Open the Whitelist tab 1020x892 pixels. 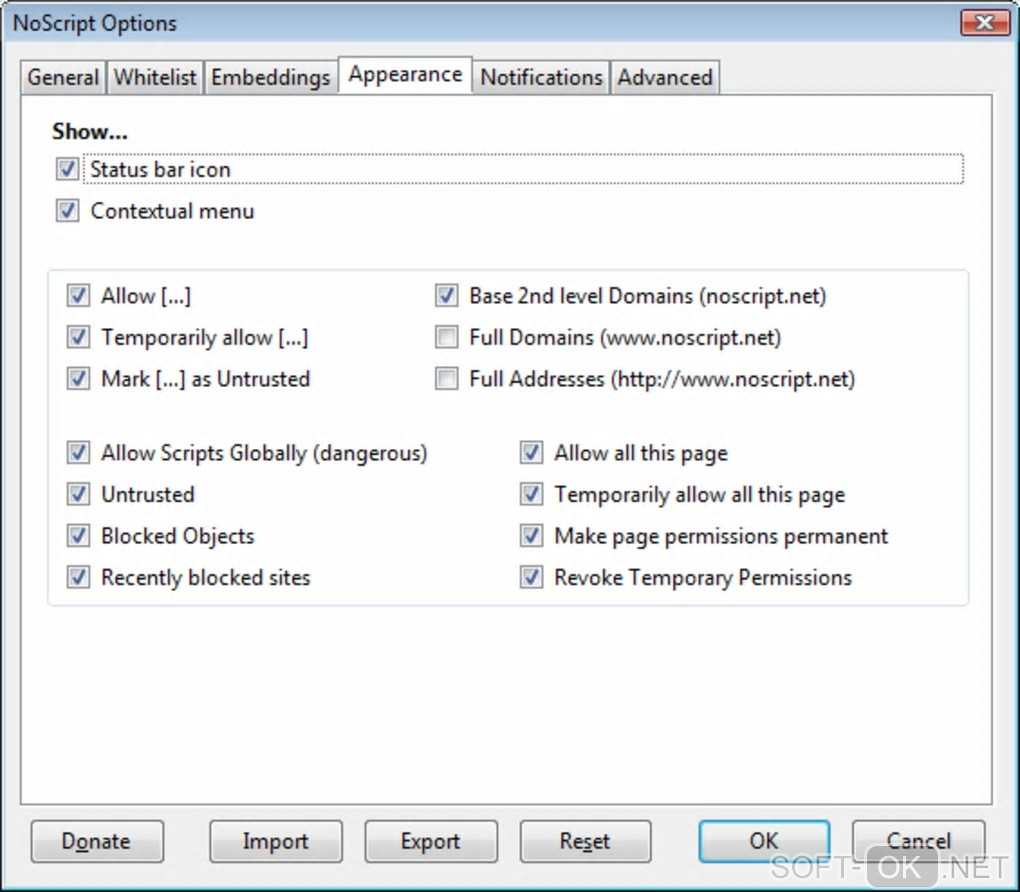point(155,78)
